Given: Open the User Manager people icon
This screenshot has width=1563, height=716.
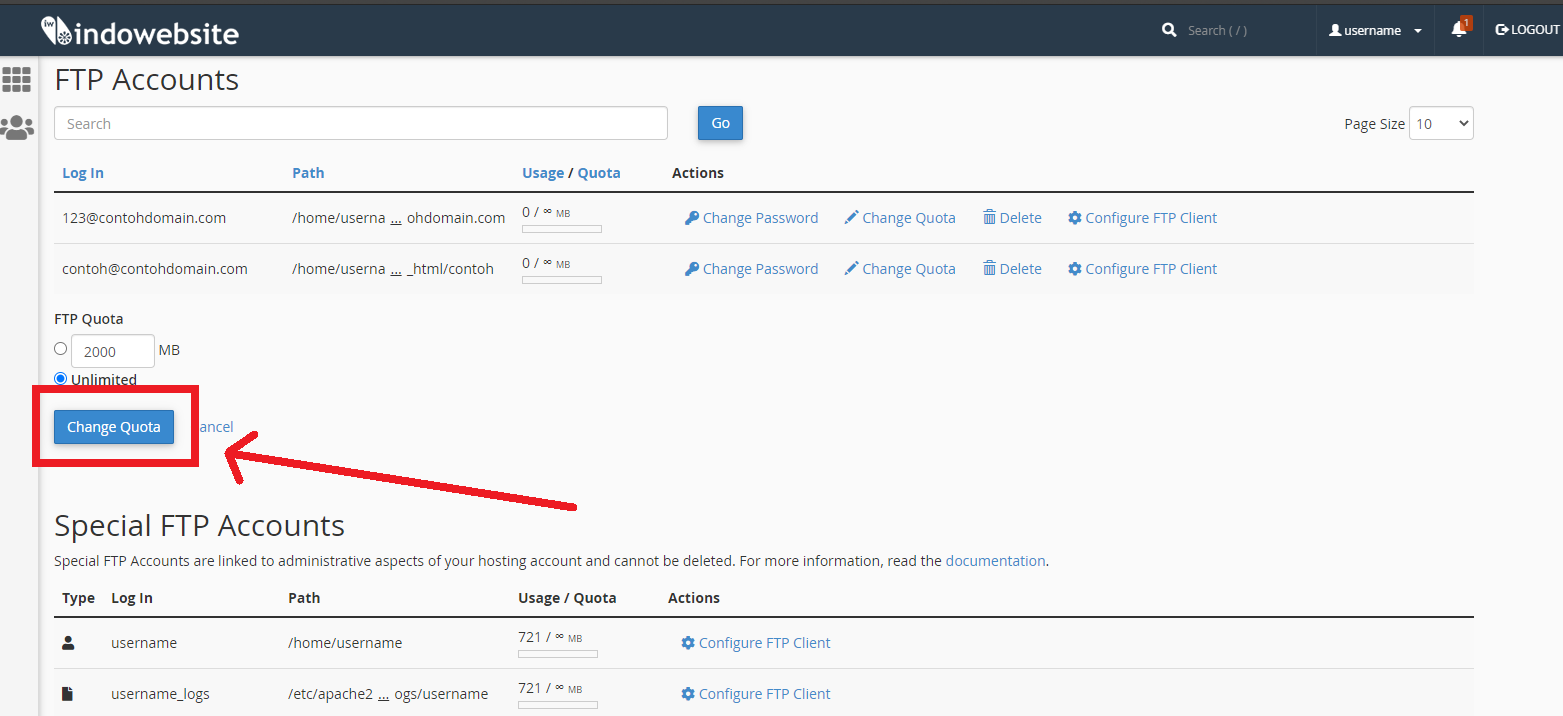Looking at the screenshot, I should [17, 127].
